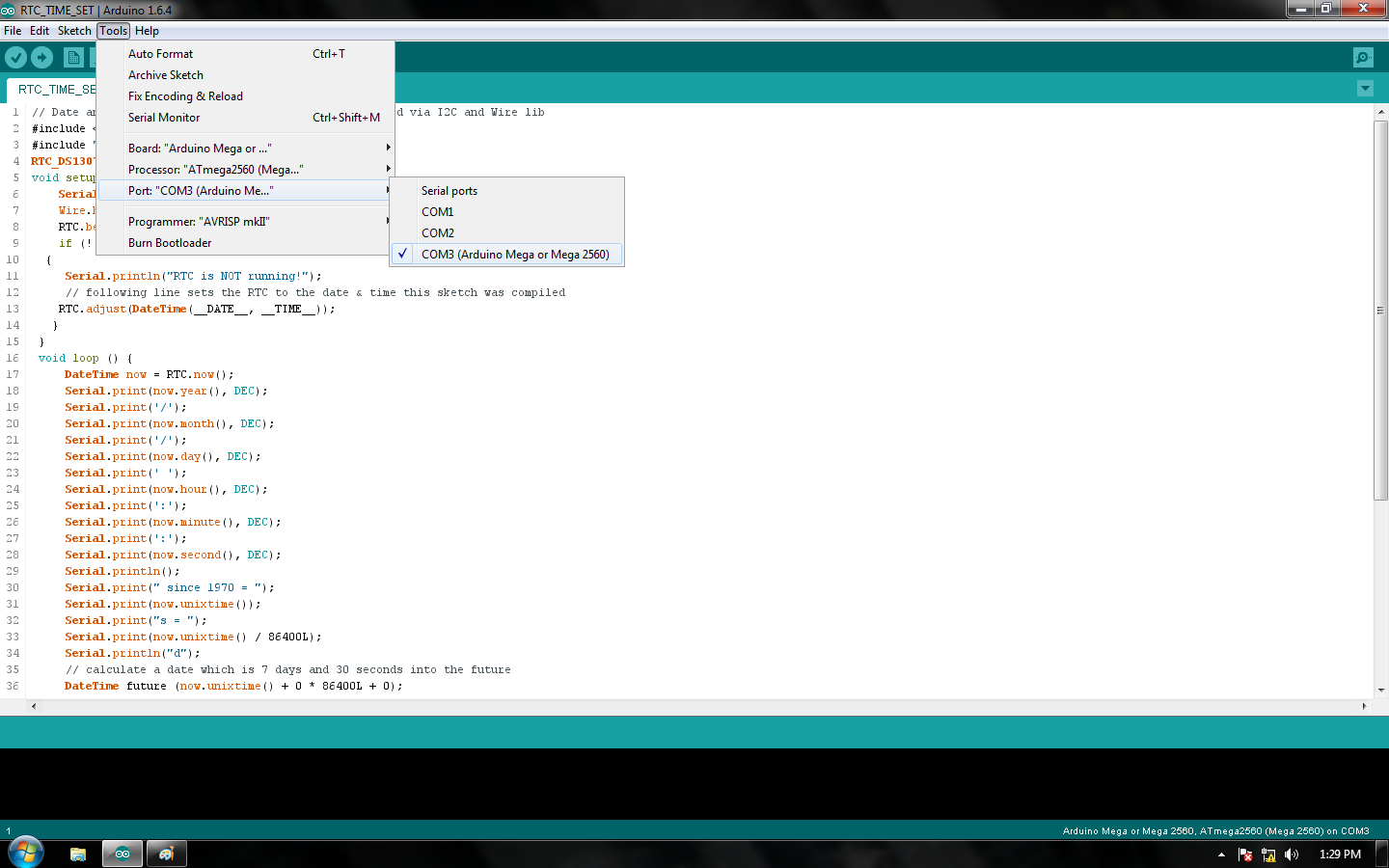Click the Action Center flag icon
The width and height of the screenshot is (1389, 868).
1245,854
